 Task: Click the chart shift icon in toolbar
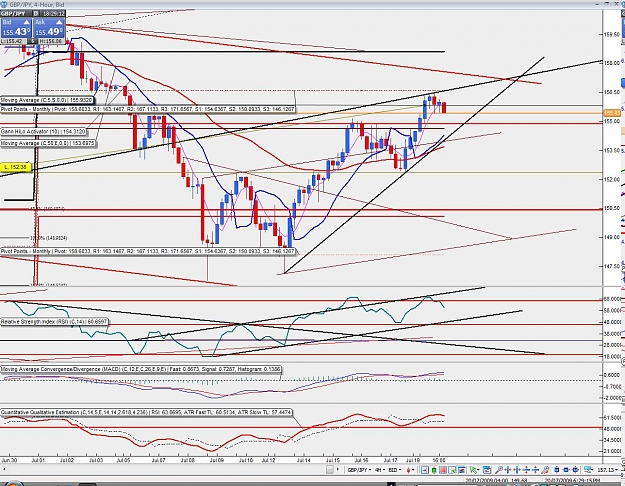(x=425, y=470)
